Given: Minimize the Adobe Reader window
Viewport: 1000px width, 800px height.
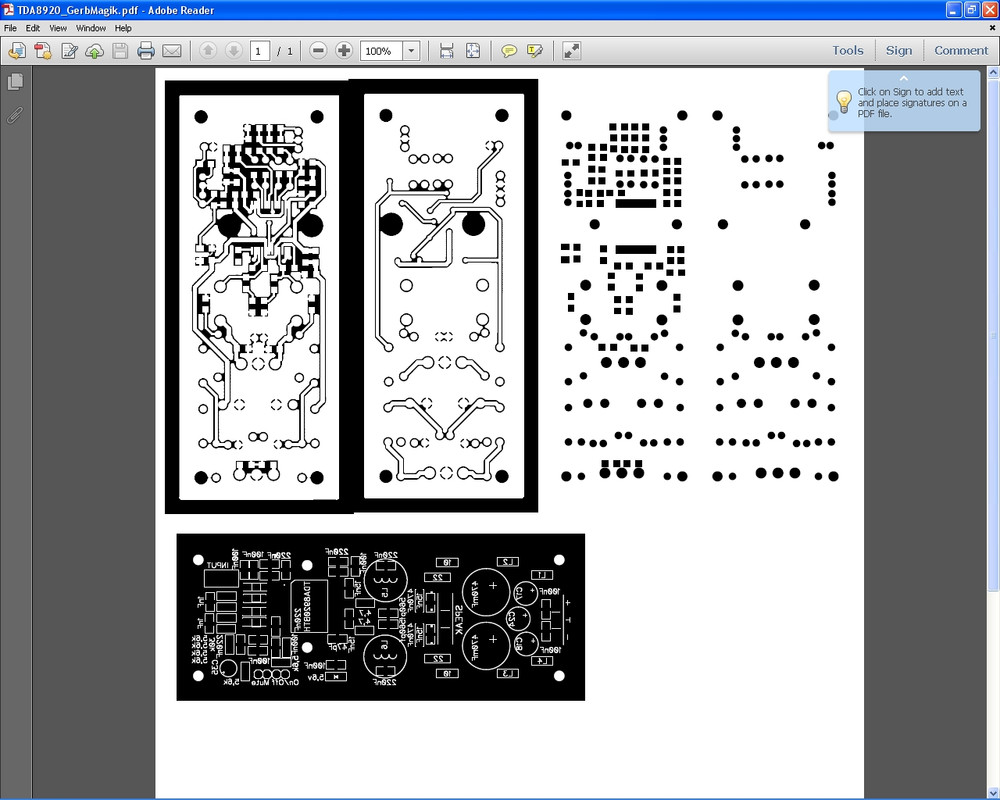Looking at the screenshot, I should tap(953, 10).
